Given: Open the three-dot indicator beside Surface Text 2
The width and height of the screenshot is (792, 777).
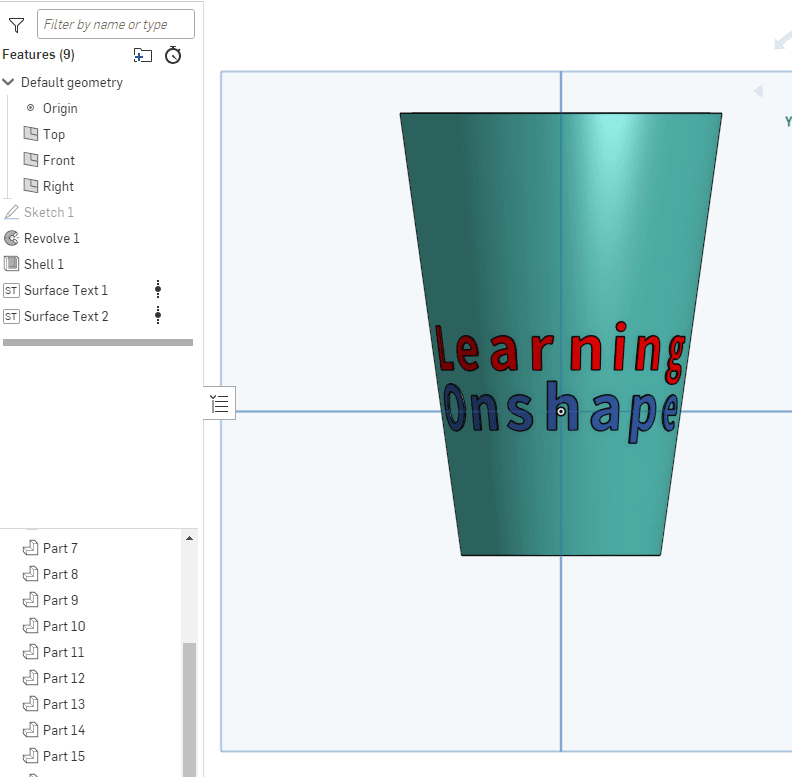Looking at the screenshot, I should (x=157, y=316).
